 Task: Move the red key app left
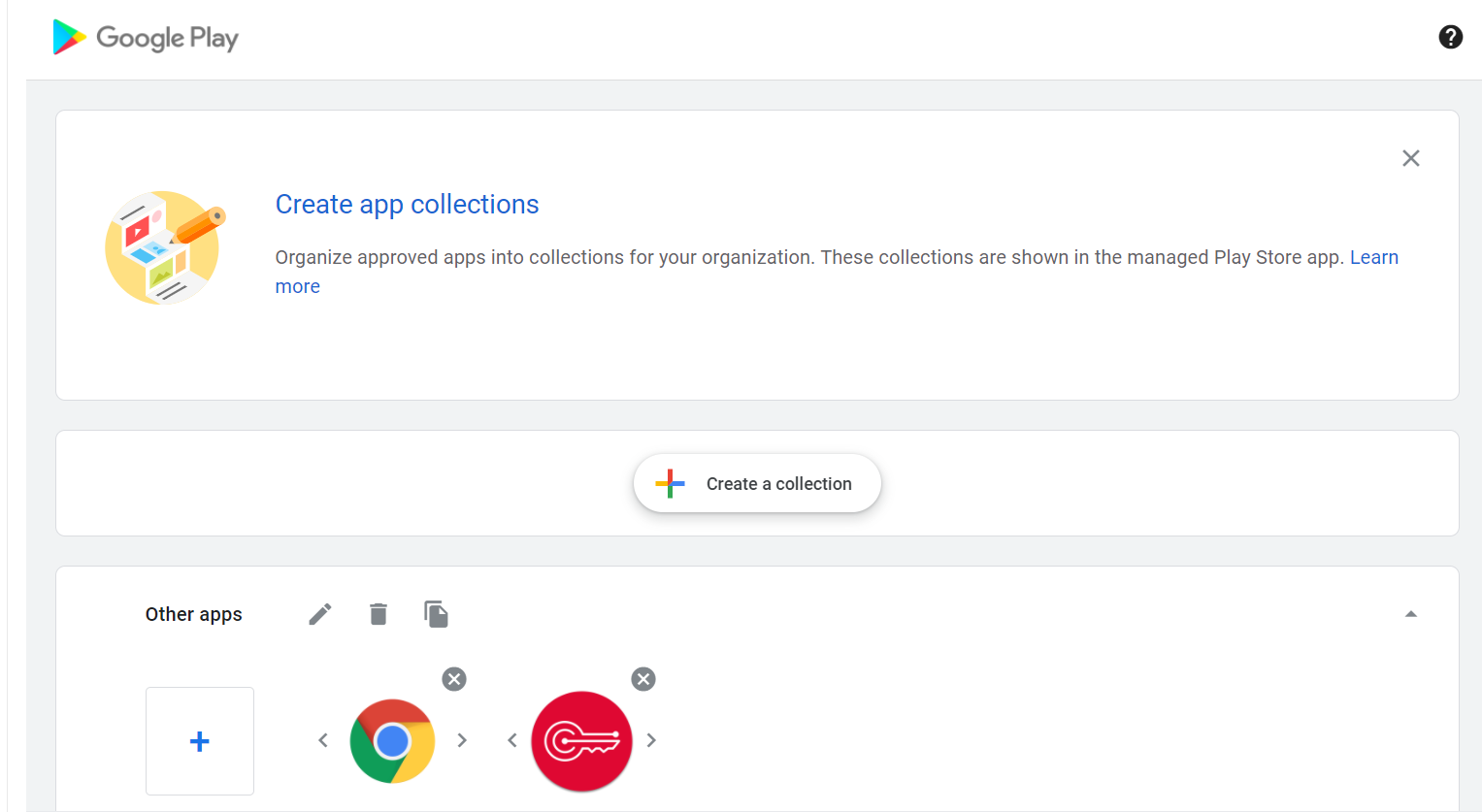point(512,740)
